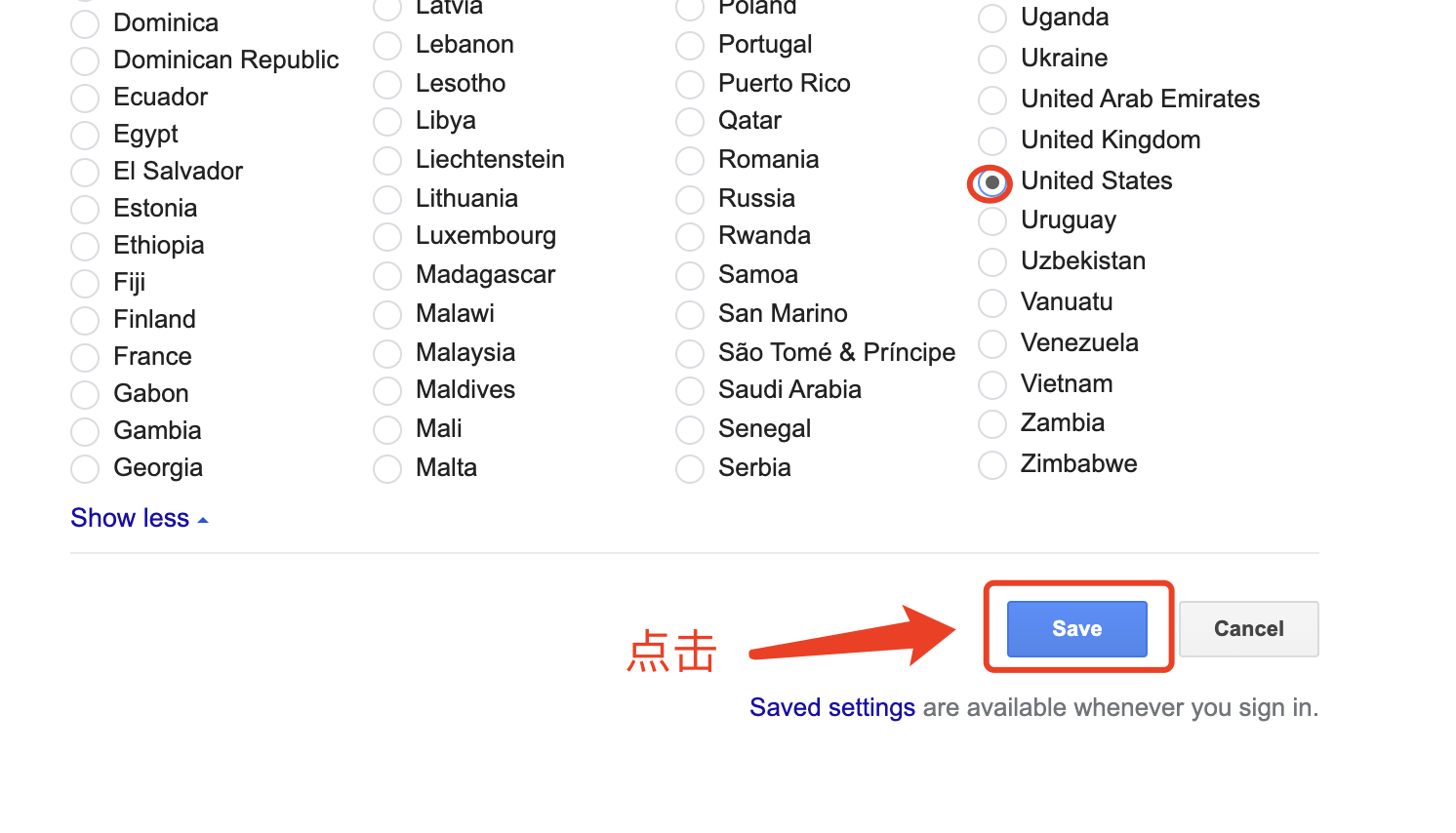
Task: Select the Vietnam radio button
Action: point(991,384)
